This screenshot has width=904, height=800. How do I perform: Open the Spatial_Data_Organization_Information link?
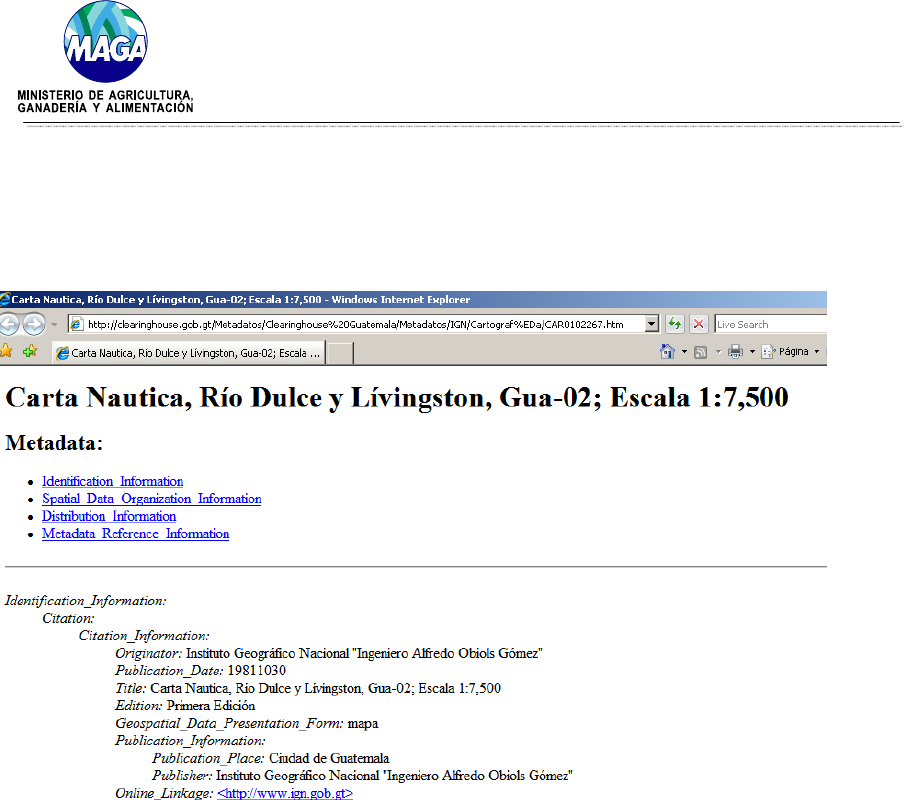152,499
